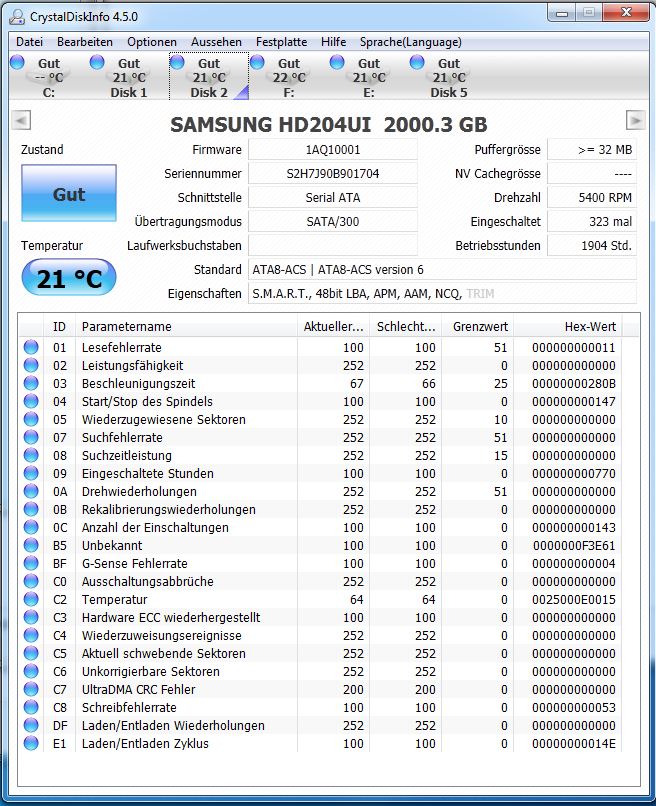This screenshot has width=656, height=806.
Task: Click status icon of Ausschaltungsabbrüche row
Action: tap(31, 581)
